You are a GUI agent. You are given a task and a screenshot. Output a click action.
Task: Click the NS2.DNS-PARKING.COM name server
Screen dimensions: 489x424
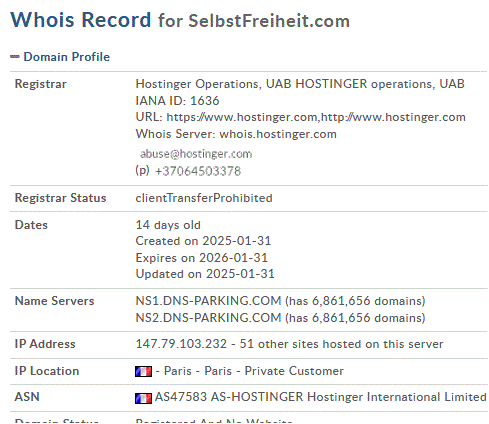point(208,318)
